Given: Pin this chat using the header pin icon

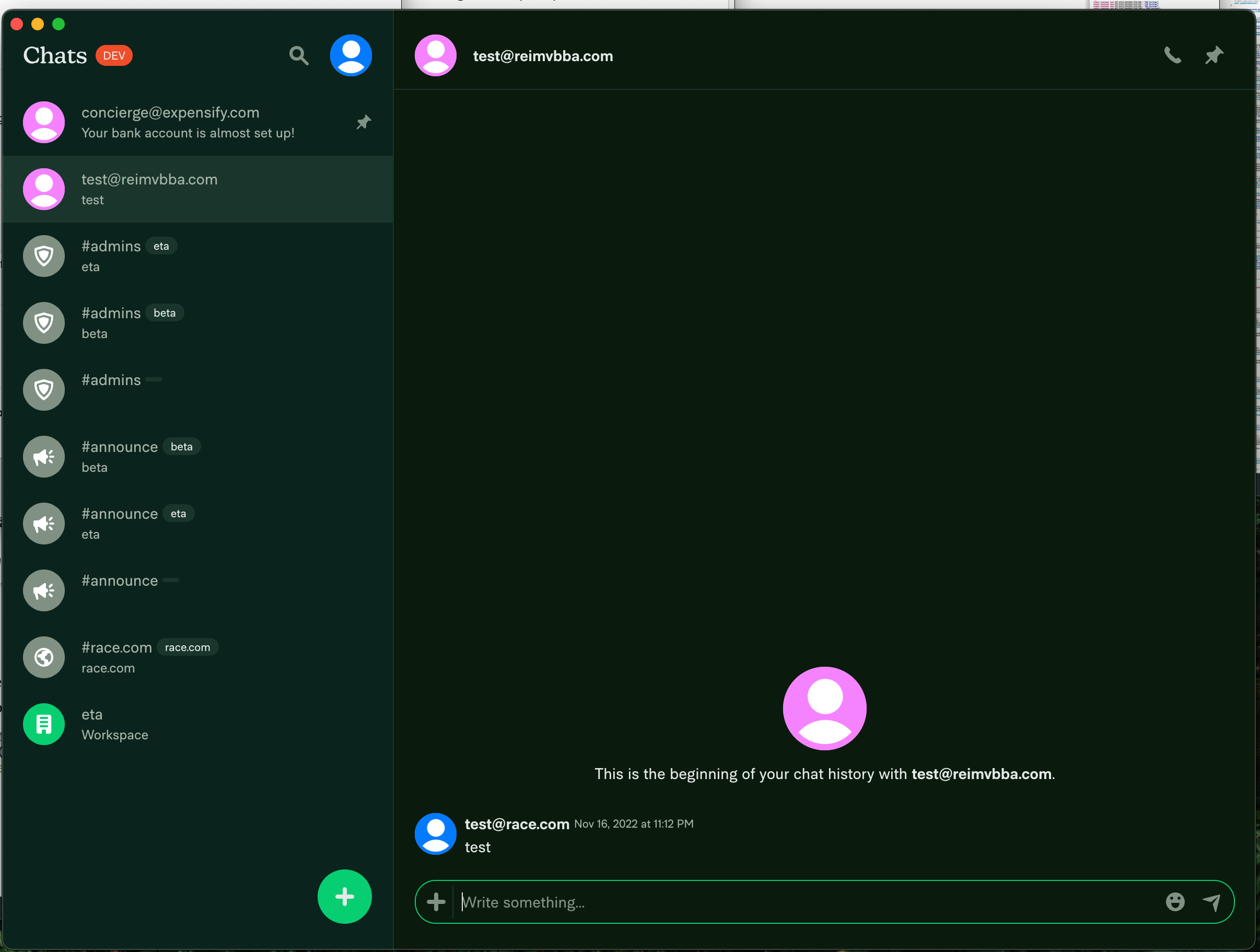Looking at the screenshot, I should (1214, 55).
